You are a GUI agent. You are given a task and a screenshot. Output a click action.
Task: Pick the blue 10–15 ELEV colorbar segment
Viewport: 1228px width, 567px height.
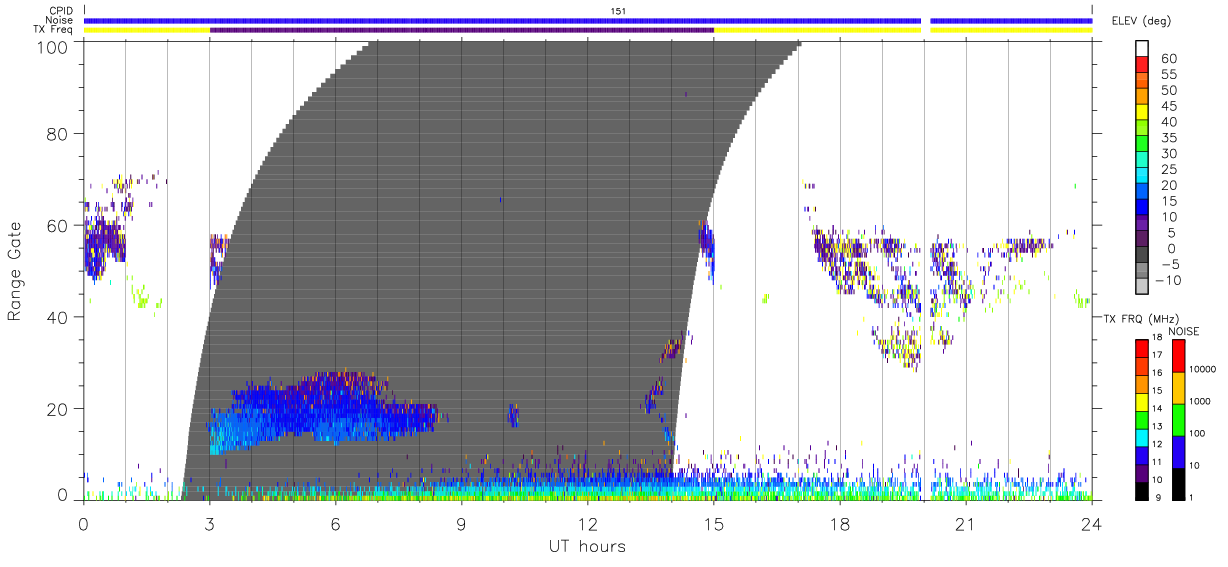click(x=1143, y=209)
